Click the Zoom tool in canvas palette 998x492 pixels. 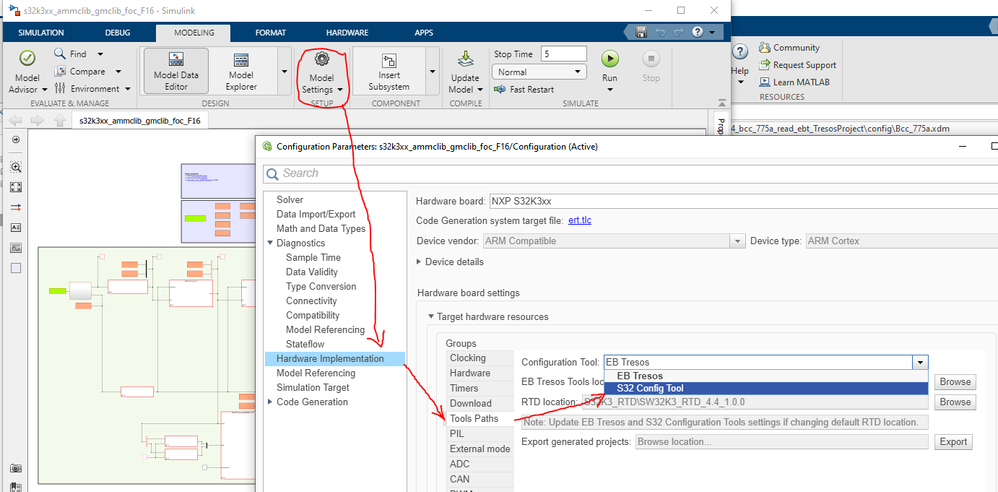17,167
